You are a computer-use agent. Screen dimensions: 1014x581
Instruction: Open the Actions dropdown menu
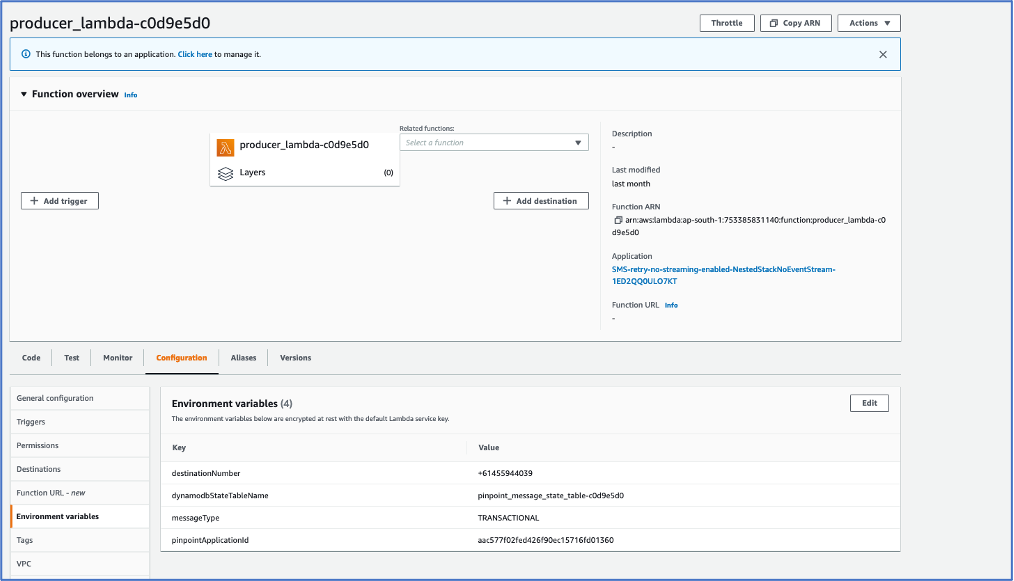point(869,23)
